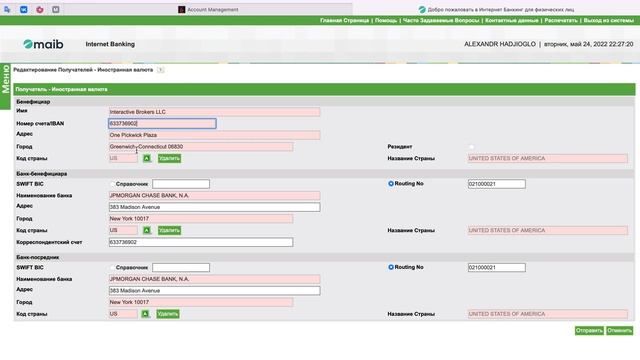Viewport: 640px width, 360px height.
Task: Click beneficiary Код страны field
Action: (123, 158)
